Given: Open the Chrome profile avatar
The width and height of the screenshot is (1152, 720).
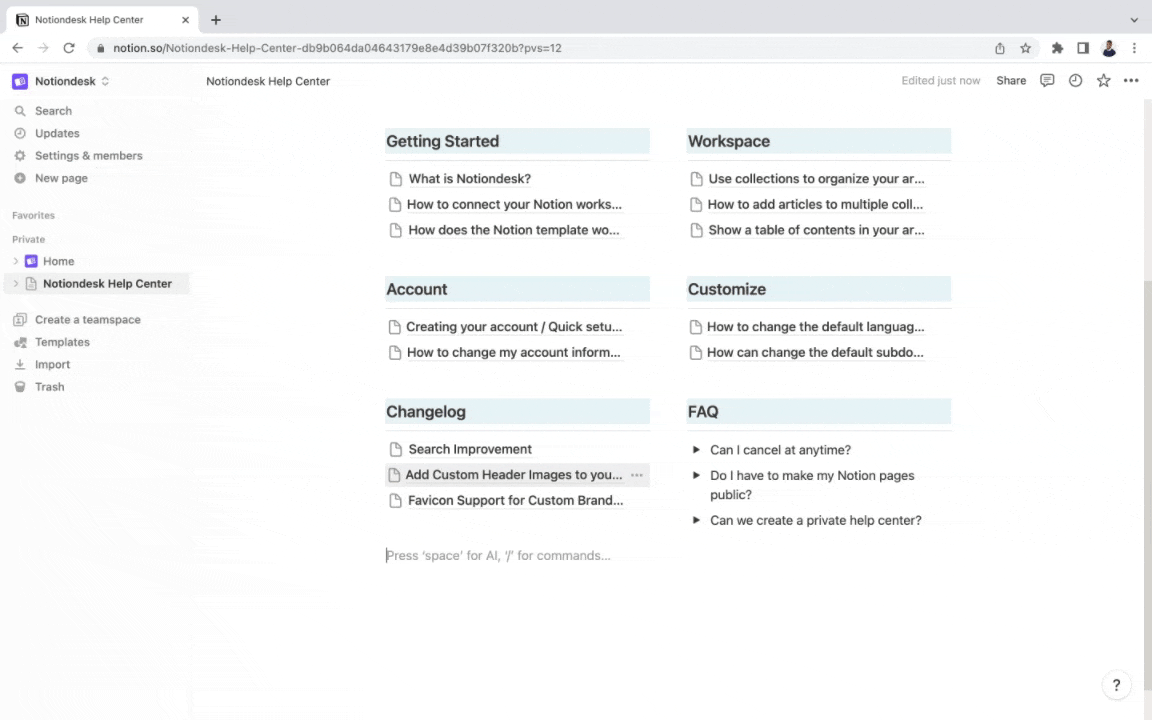Looking at the screenshot, I should click(x=1109, y=48).
